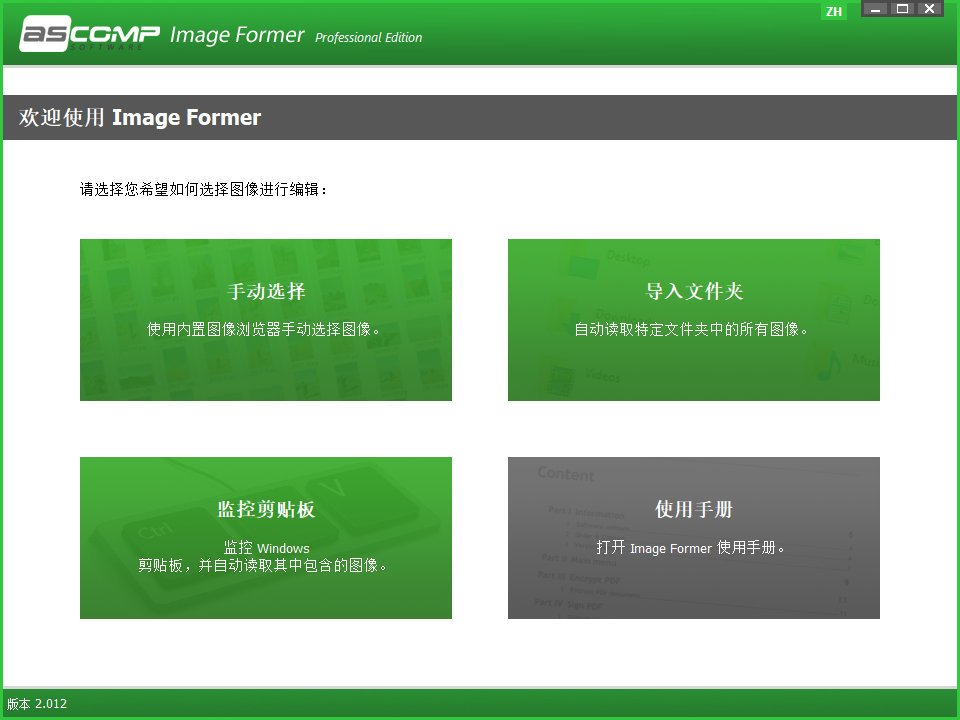This screenshot has width=960, height=720.
Task: Maximize the Image Former window
Action: (903, 9)
